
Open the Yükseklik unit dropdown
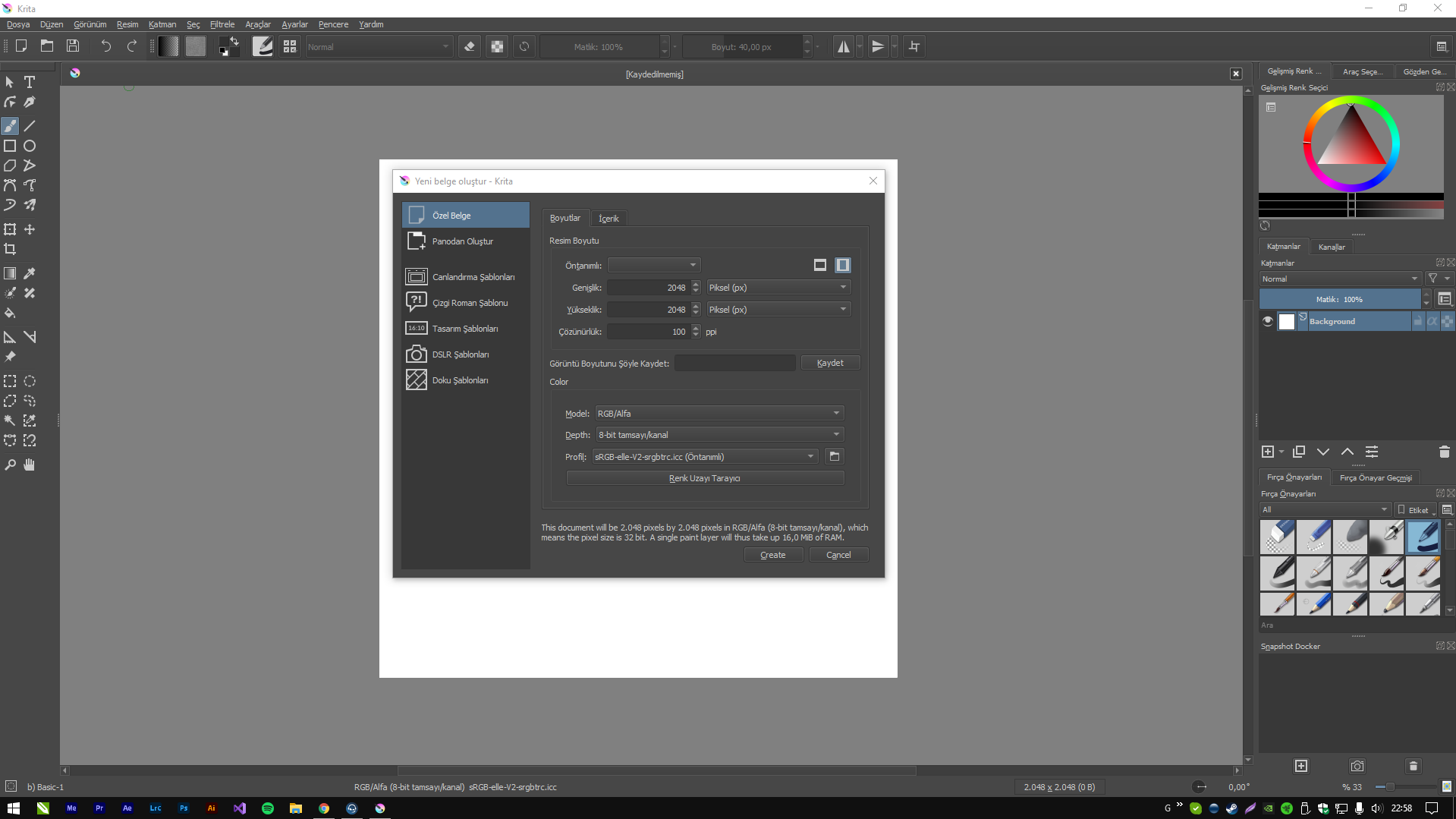point(778,310)
